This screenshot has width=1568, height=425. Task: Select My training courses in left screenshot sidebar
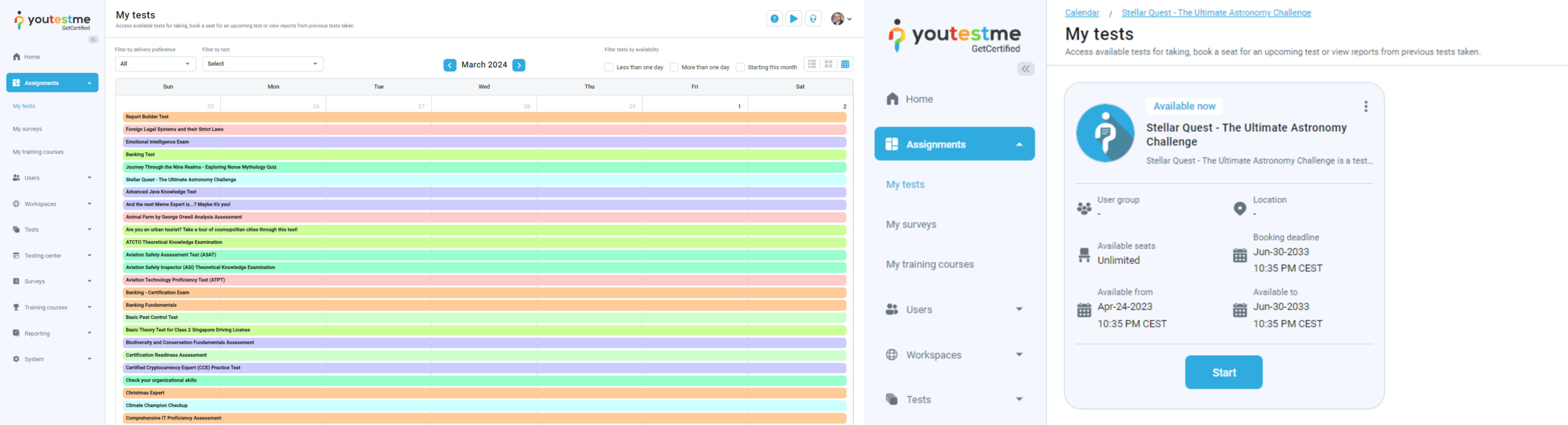38,152
